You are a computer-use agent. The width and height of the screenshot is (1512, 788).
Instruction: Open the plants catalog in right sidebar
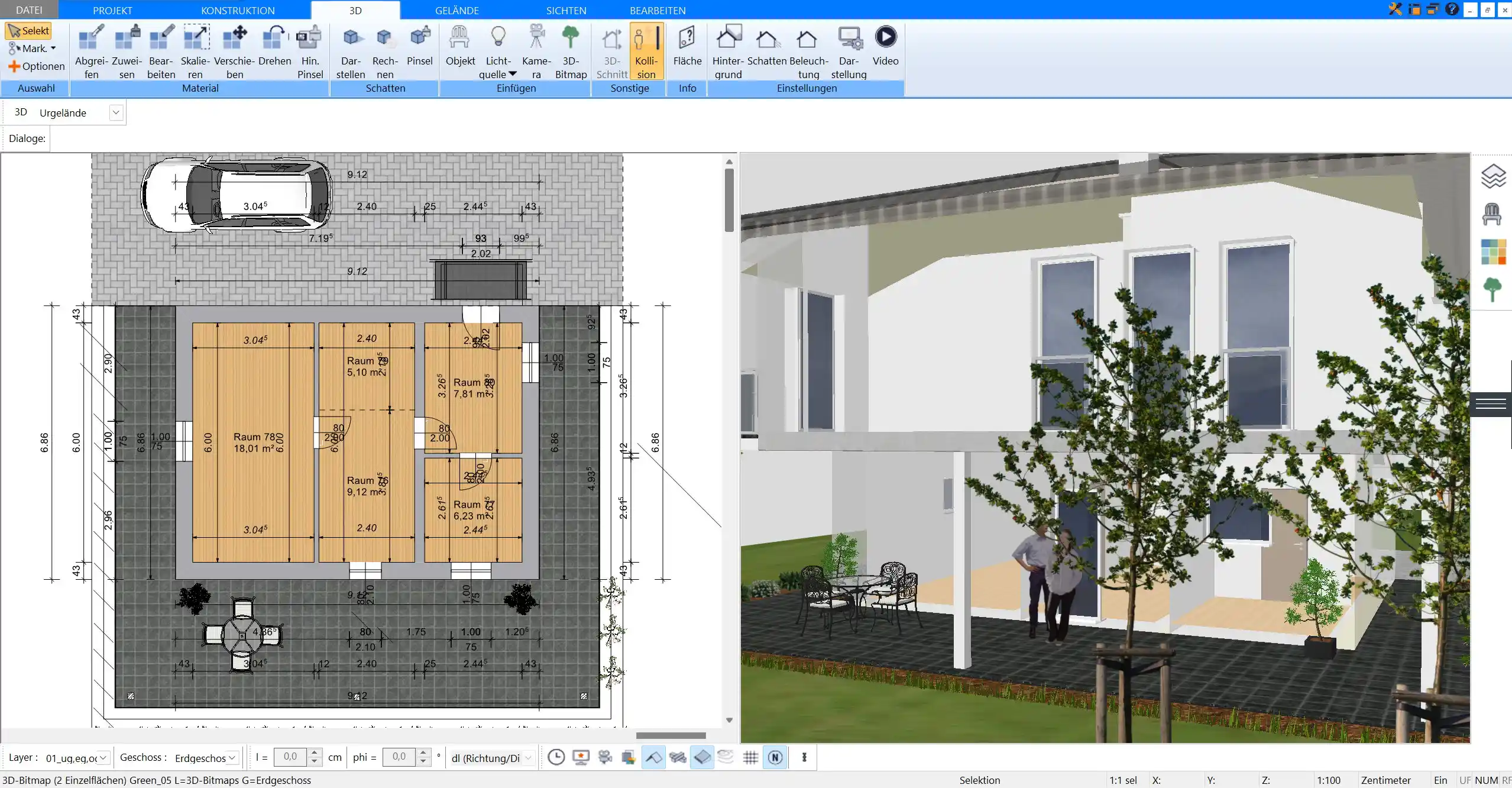(x=1492, y=290)
